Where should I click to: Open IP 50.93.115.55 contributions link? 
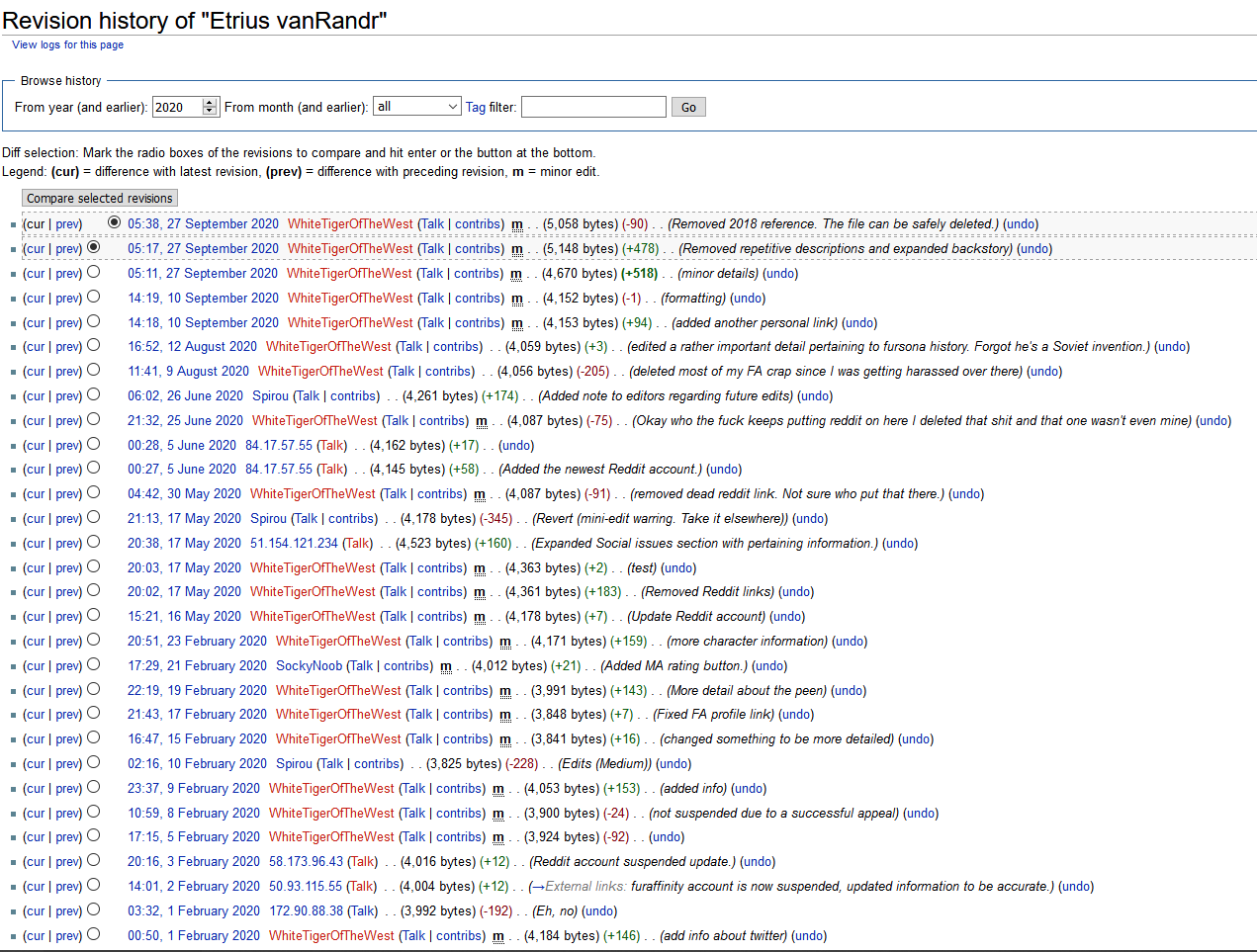(x=306, y=887)
